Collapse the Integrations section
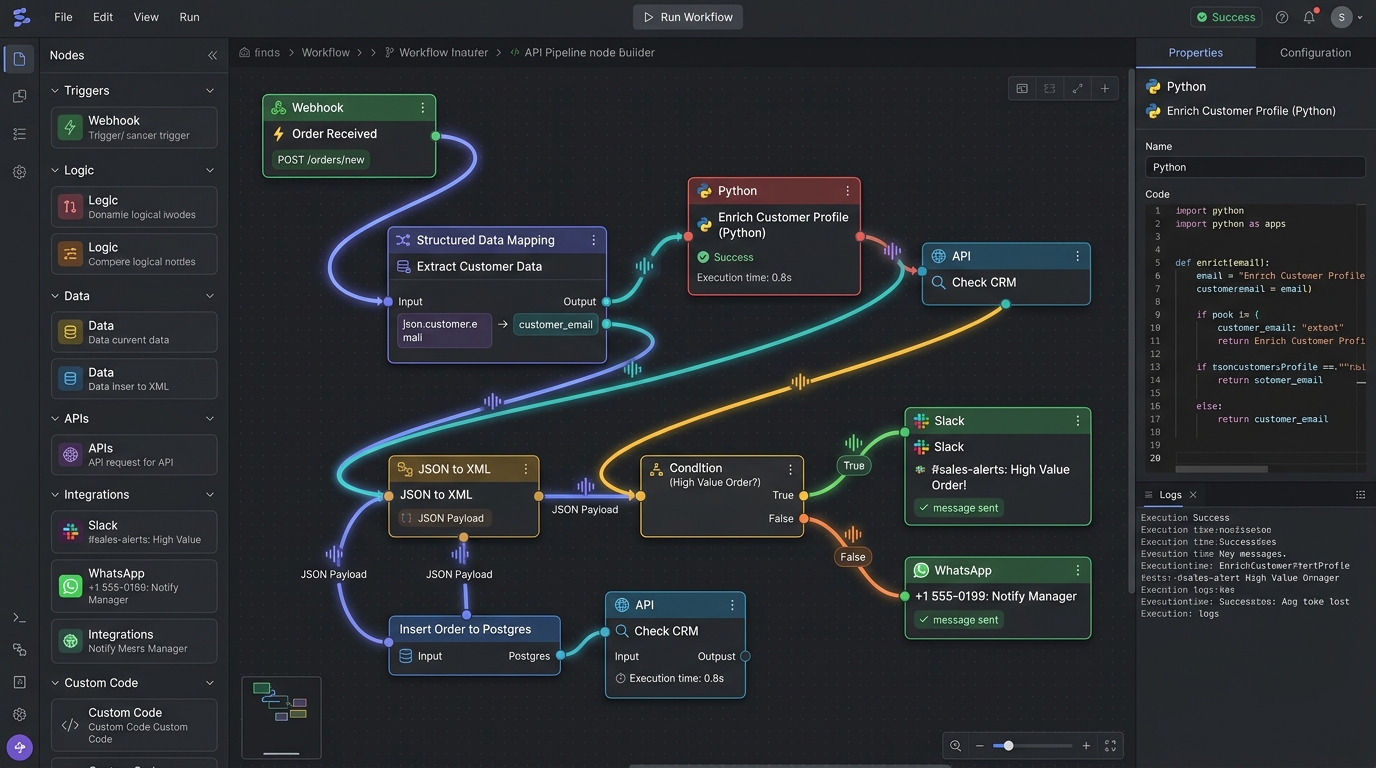 coord(210,495)
